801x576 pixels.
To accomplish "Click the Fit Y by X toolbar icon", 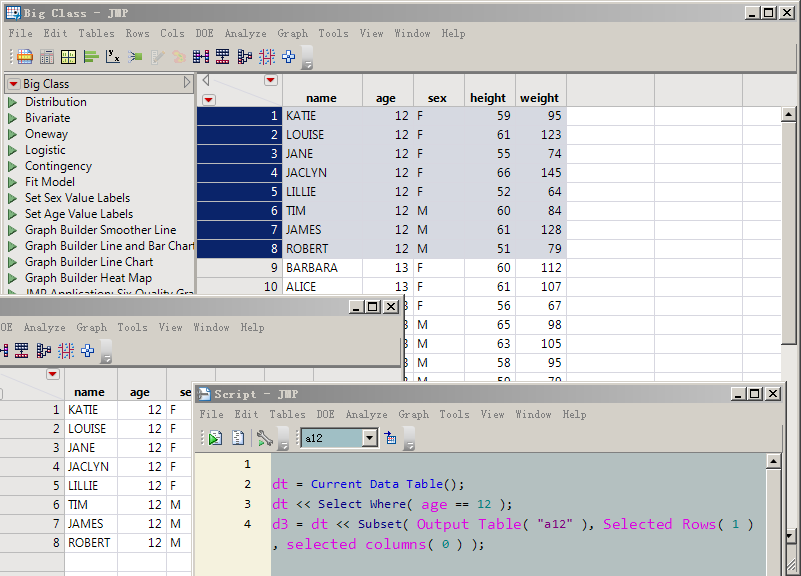I will 113,57.
